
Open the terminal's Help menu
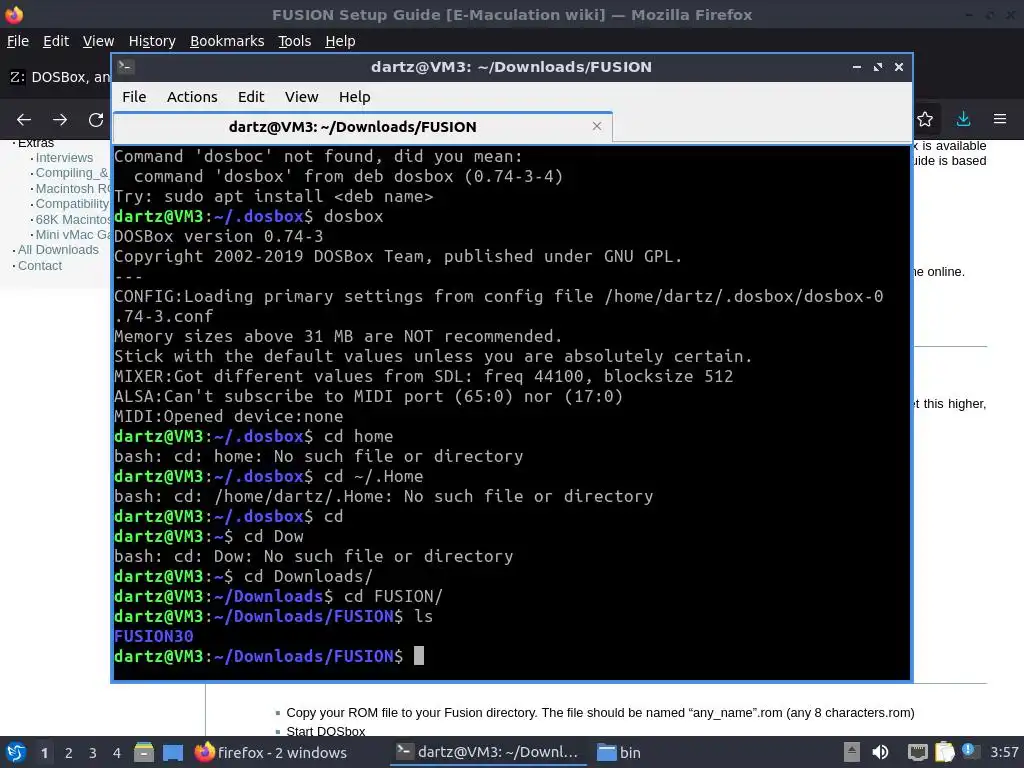pyautogui.click(x=354, y=97)
